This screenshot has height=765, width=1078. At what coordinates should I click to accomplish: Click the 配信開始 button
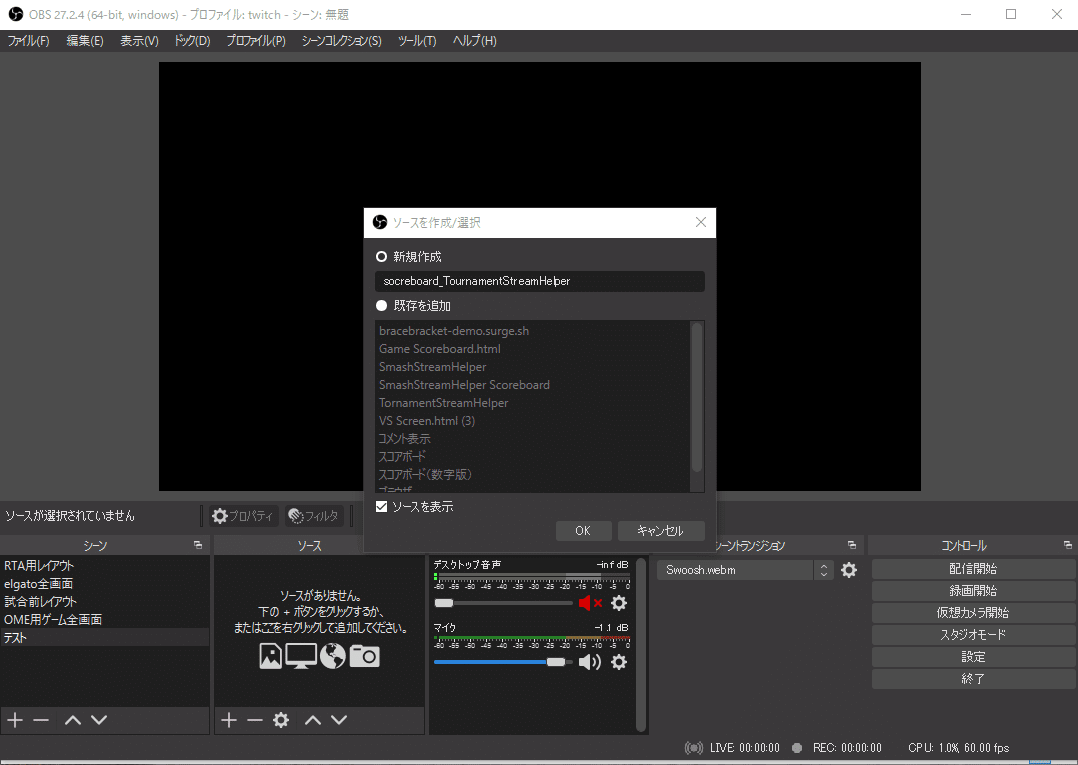(973, 569)
